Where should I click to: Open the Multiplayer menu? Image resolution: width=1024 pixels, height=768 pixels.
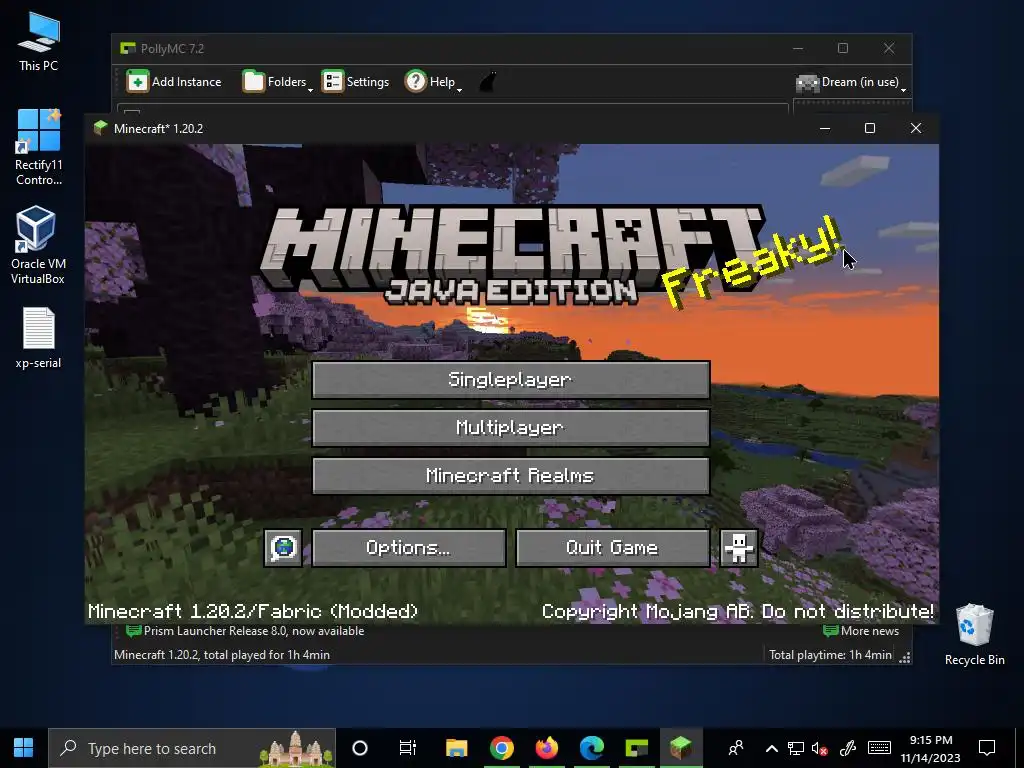(x=511, y=428)
